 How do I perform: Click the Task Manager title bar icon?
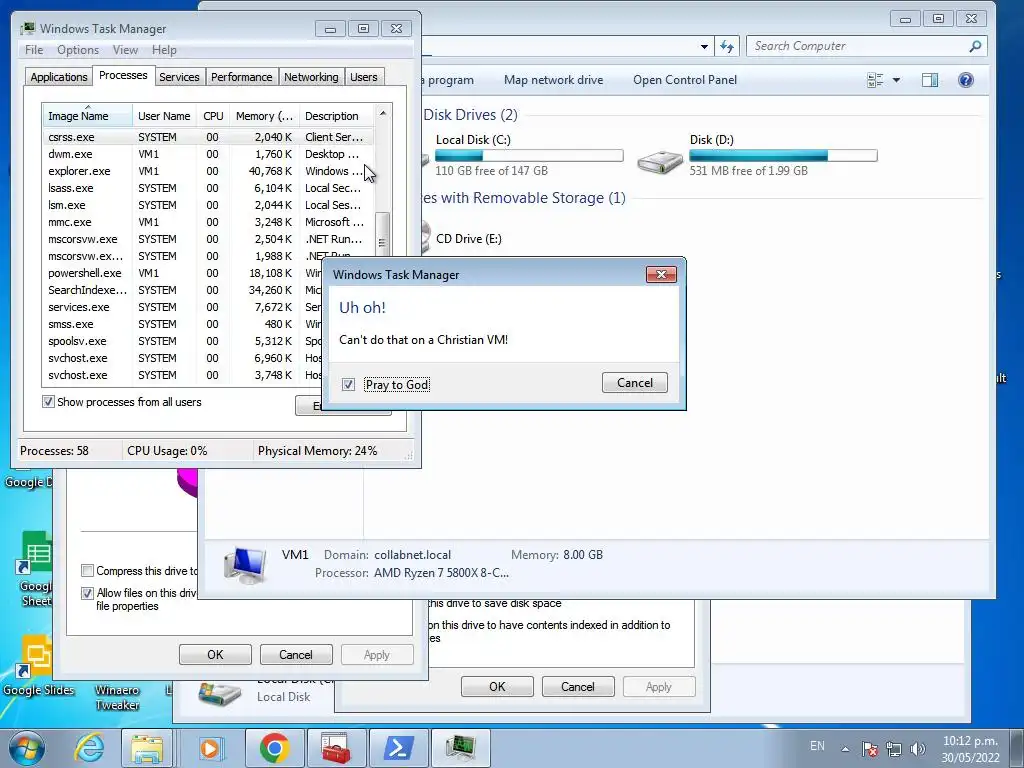tap(27, 28)
